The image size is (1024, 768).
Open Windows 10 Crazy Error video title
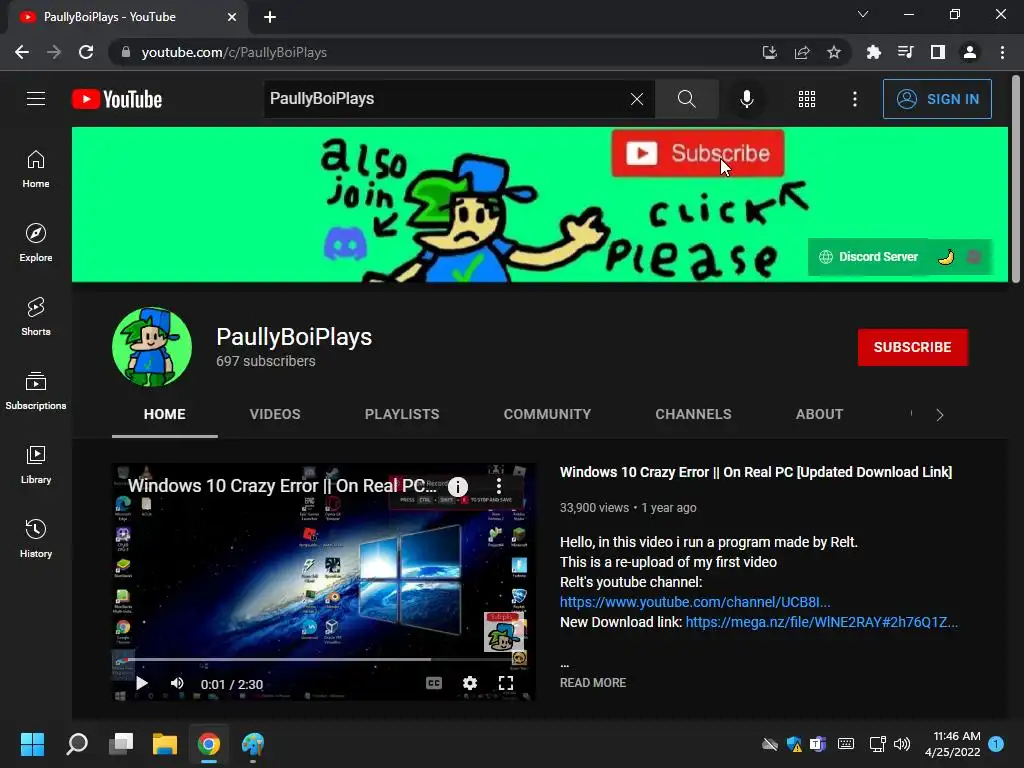pos(756,472)
